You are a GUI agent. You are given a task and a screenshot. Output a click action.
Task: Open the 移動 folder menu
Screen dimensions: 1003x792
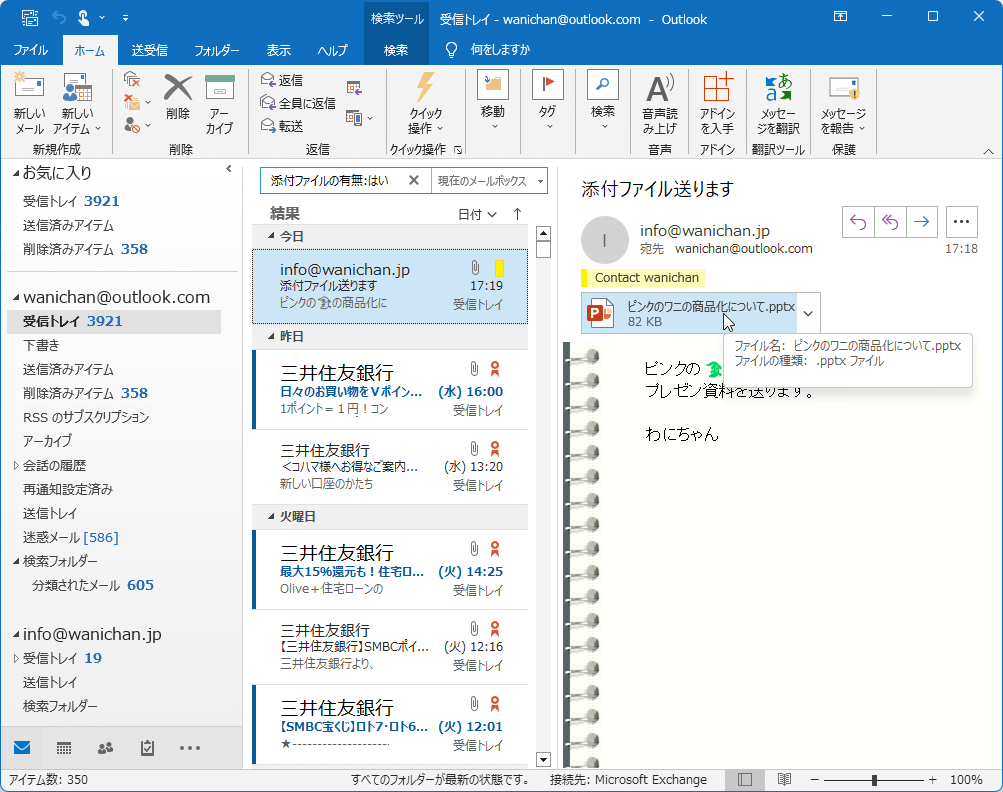click(x=493, y=100)
